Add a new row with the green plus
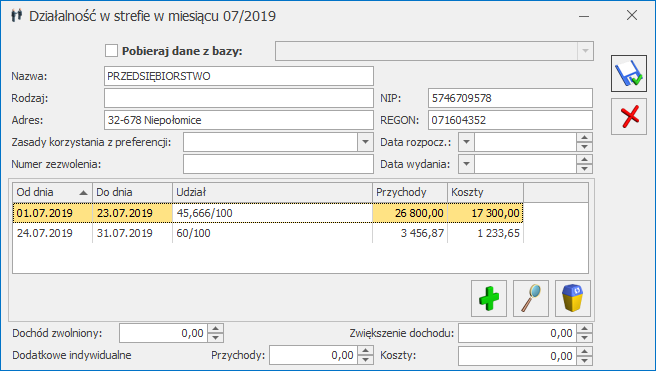This screenshot has width=656, height=371. tap(489, 298)
